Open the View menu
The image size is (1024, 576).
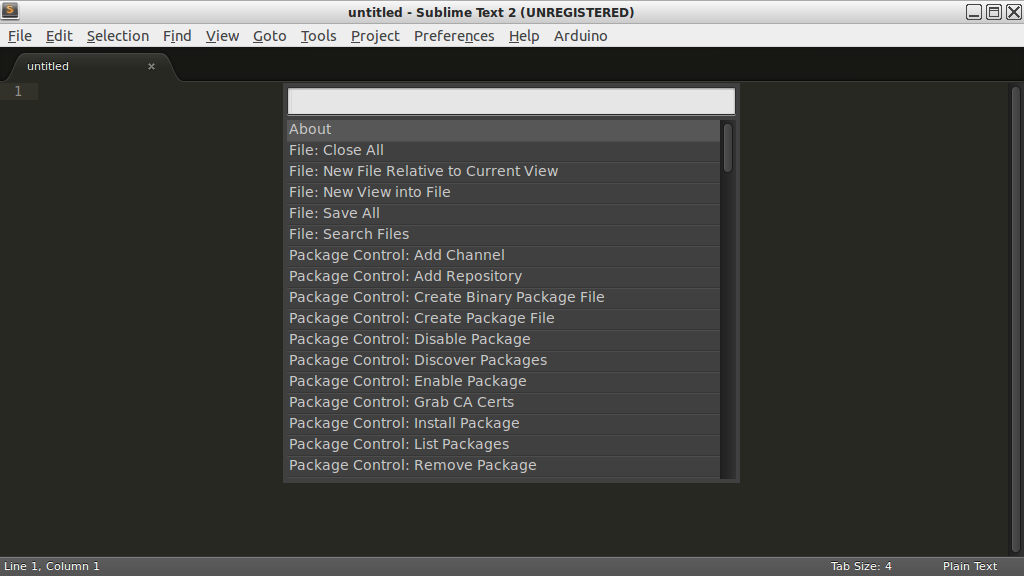[222, 36]
